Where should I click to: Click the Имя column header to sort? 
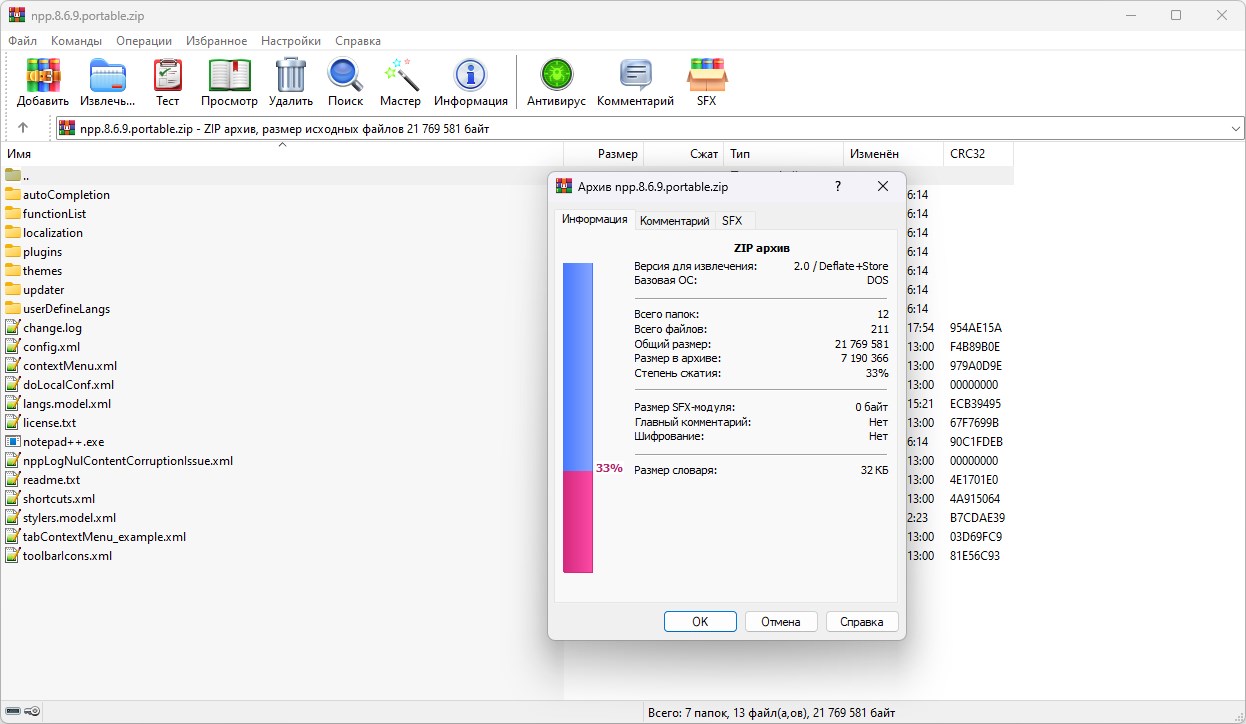[20, 154]
